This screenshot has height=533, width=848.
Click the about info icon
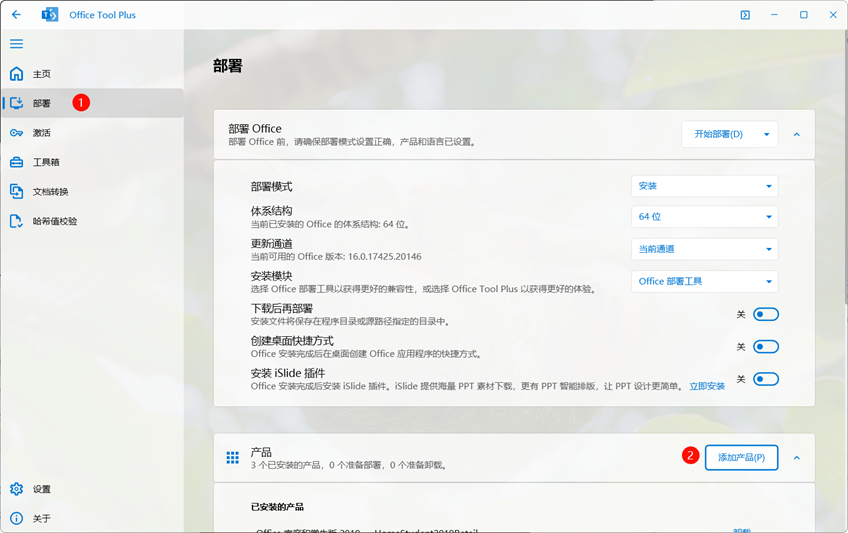(x=17, y=518)
